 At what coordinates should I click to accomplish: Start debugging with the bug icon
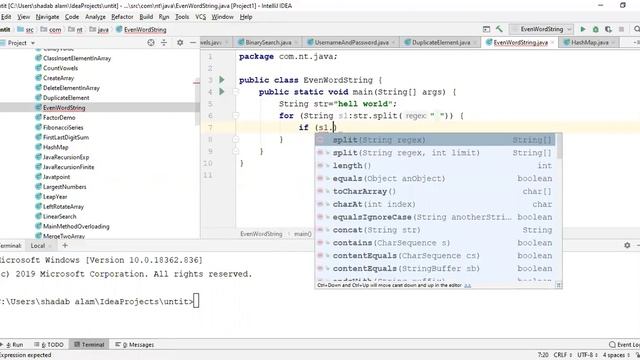click(x=596, y=29)
